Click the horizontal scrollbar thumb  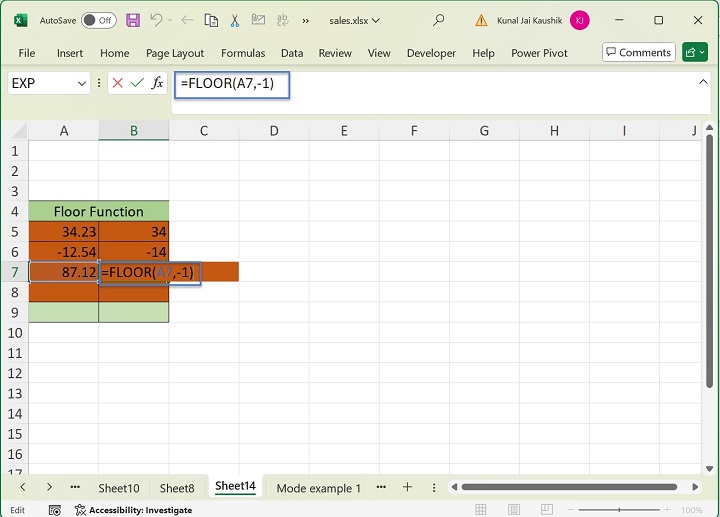(569, 487)
